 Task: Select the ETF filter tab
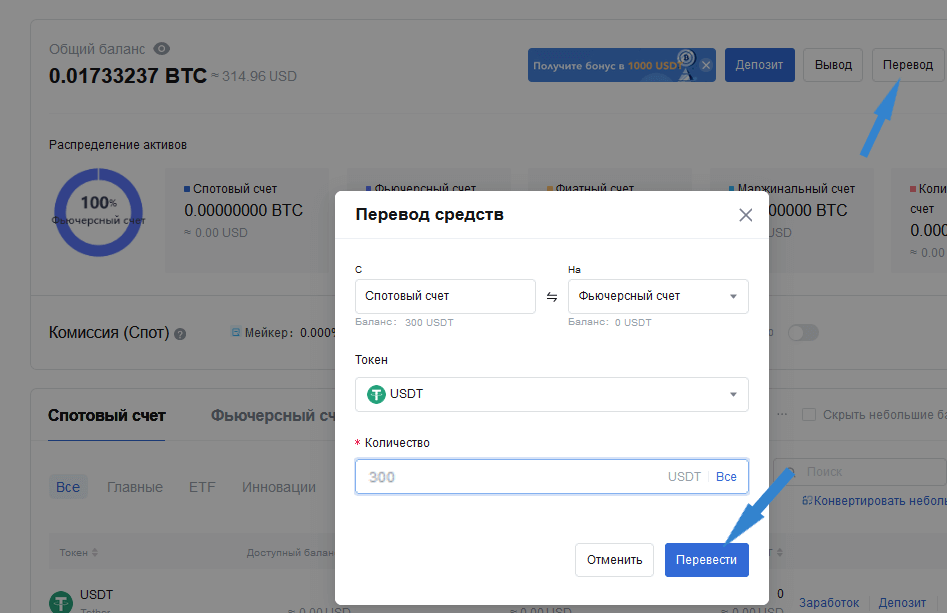pyautogui.click(x=202, y=487)
